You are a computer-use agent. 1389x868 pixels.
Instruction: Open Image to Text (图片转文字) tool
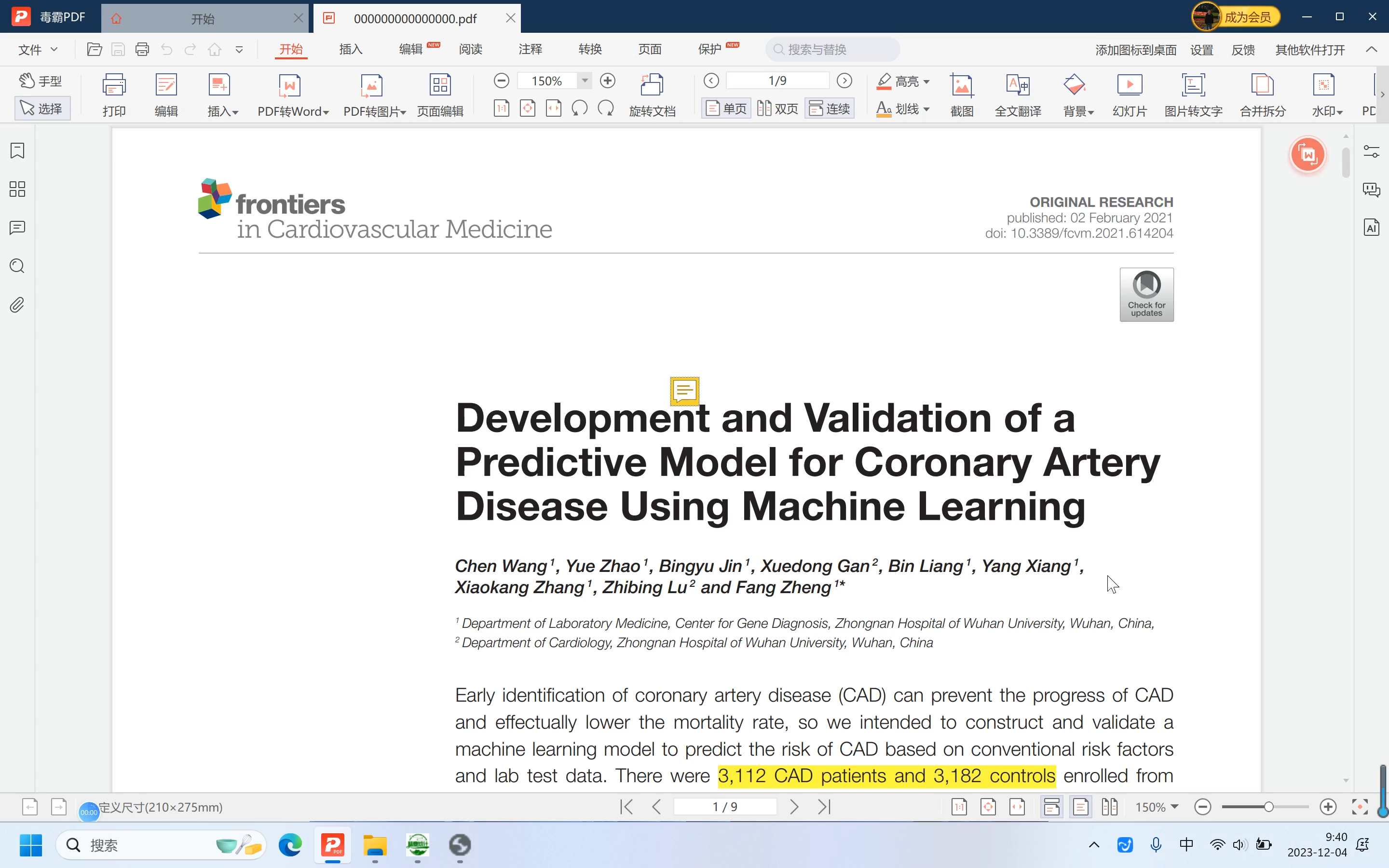tap(1193, 95)
